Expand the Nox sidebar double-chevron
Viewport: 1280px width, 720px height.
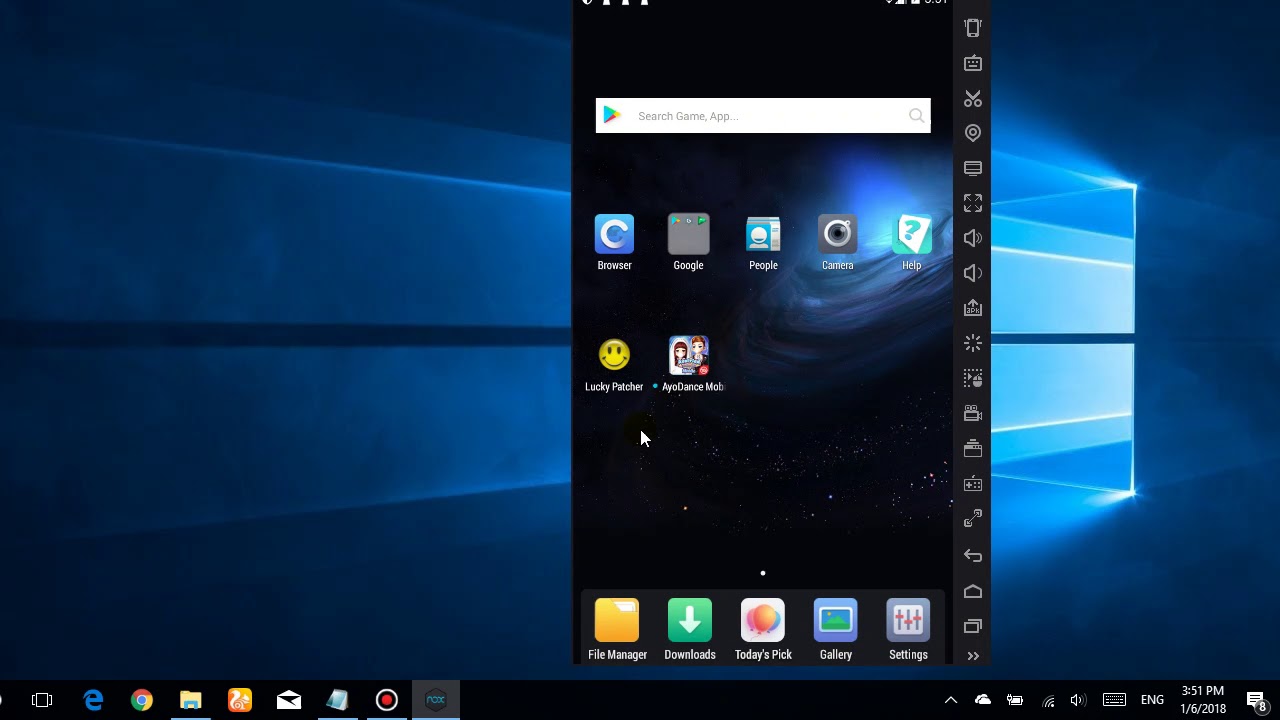tap(973, 656)
